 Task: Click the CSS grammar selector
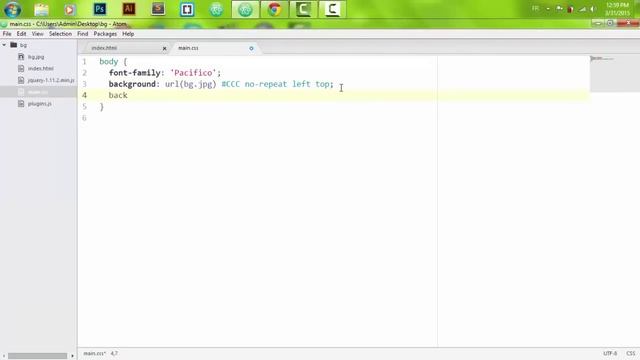(631, 353)
